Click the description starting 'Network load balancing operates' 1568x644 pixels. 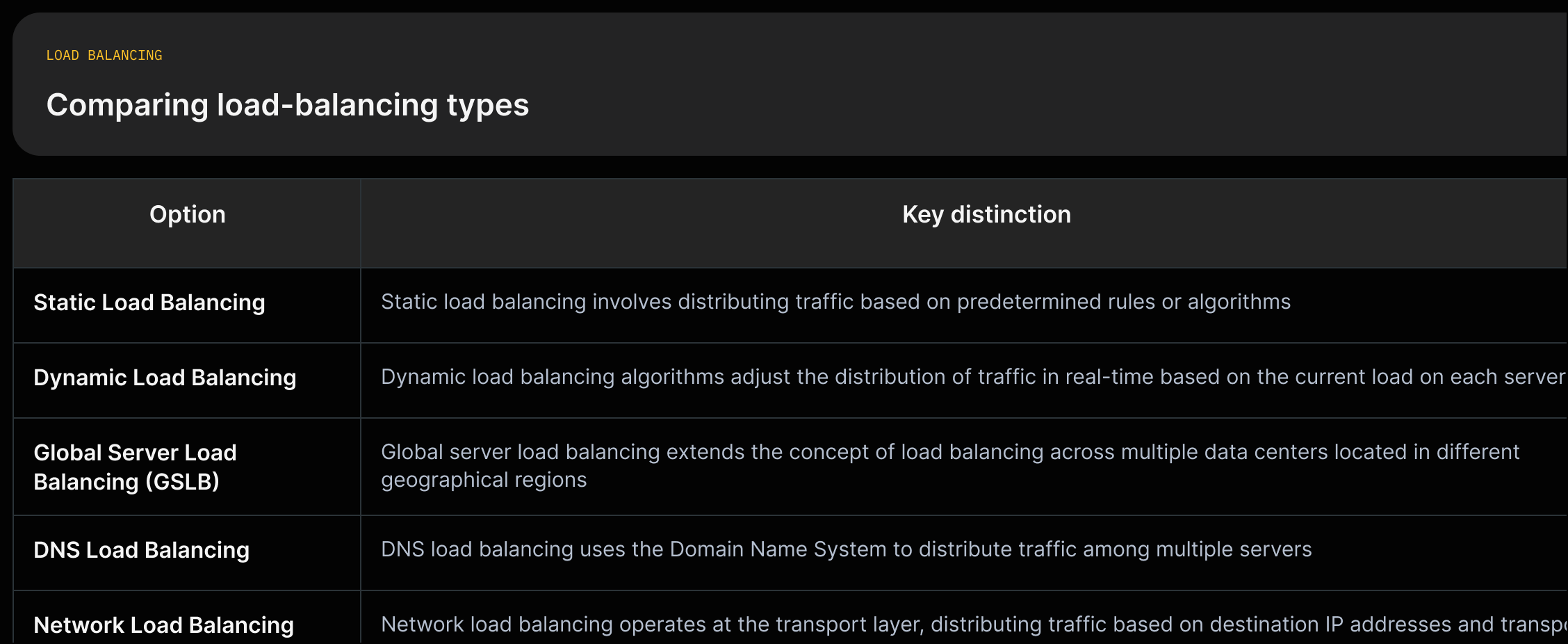point(974,625)
